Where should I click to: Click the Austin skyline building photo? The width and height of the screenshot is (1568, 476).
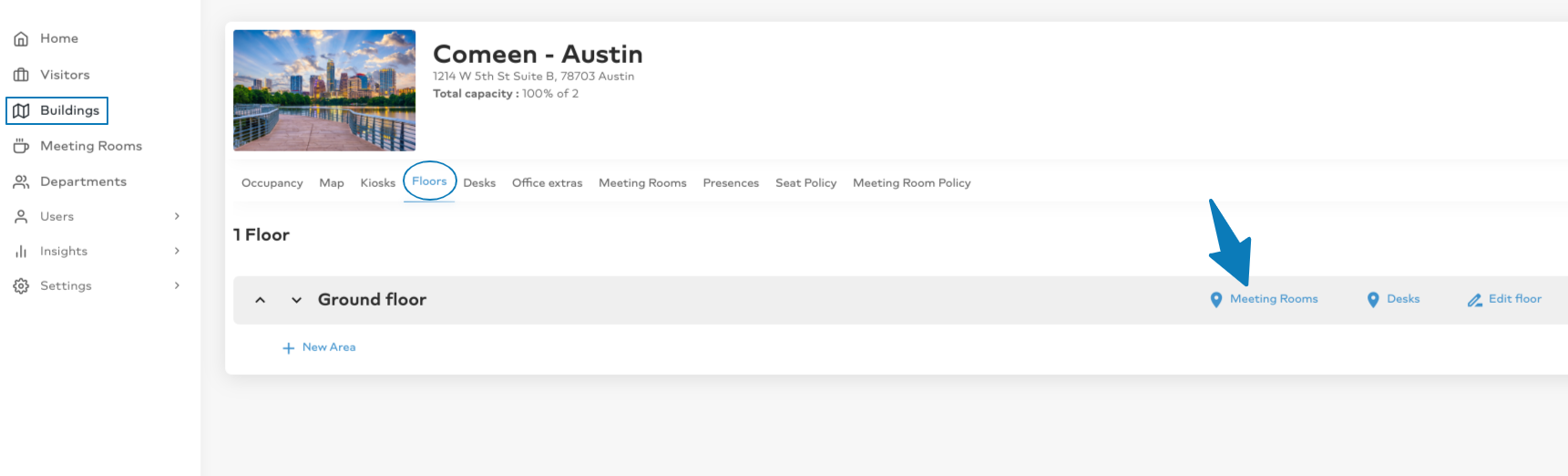point(324,90)
